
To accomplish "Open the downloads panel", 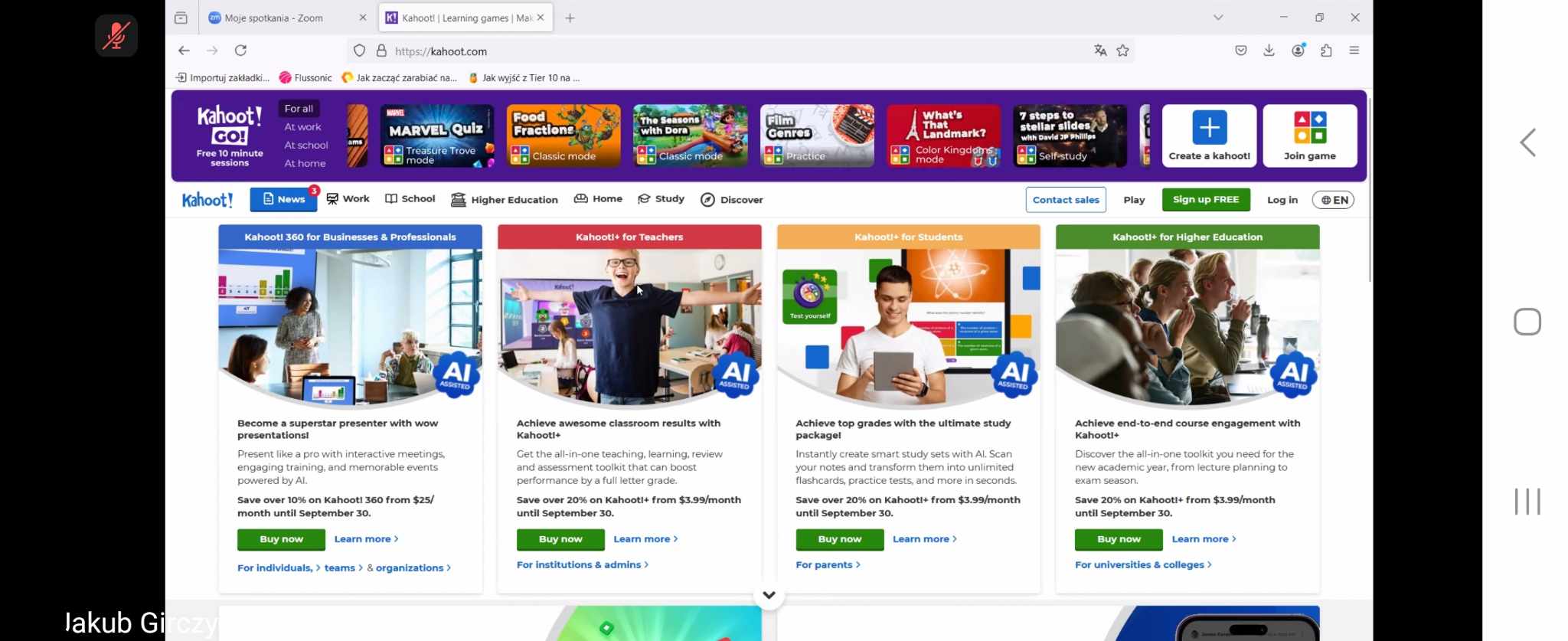I will 1269,51.
